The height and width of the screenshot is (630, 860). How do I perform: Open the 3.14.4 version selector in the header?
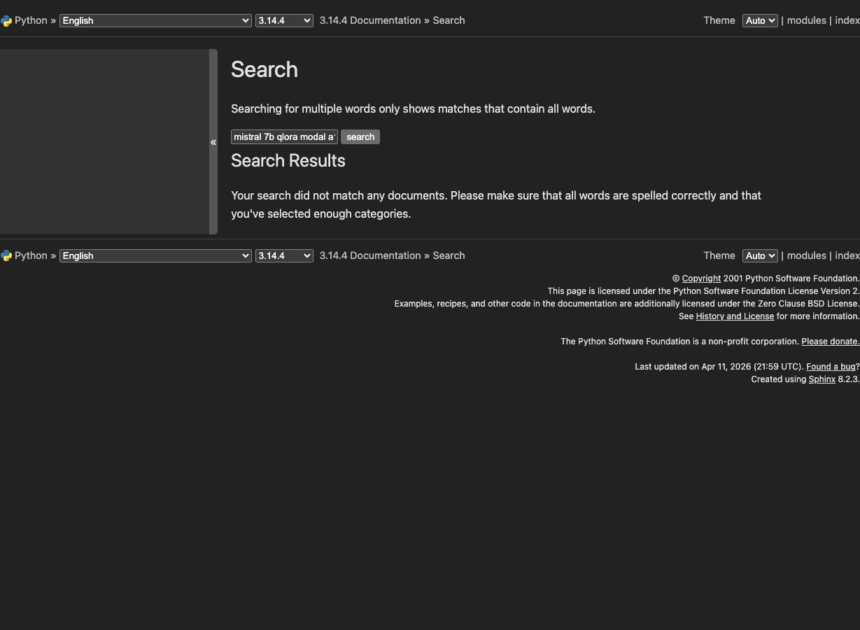pos(284,19)
